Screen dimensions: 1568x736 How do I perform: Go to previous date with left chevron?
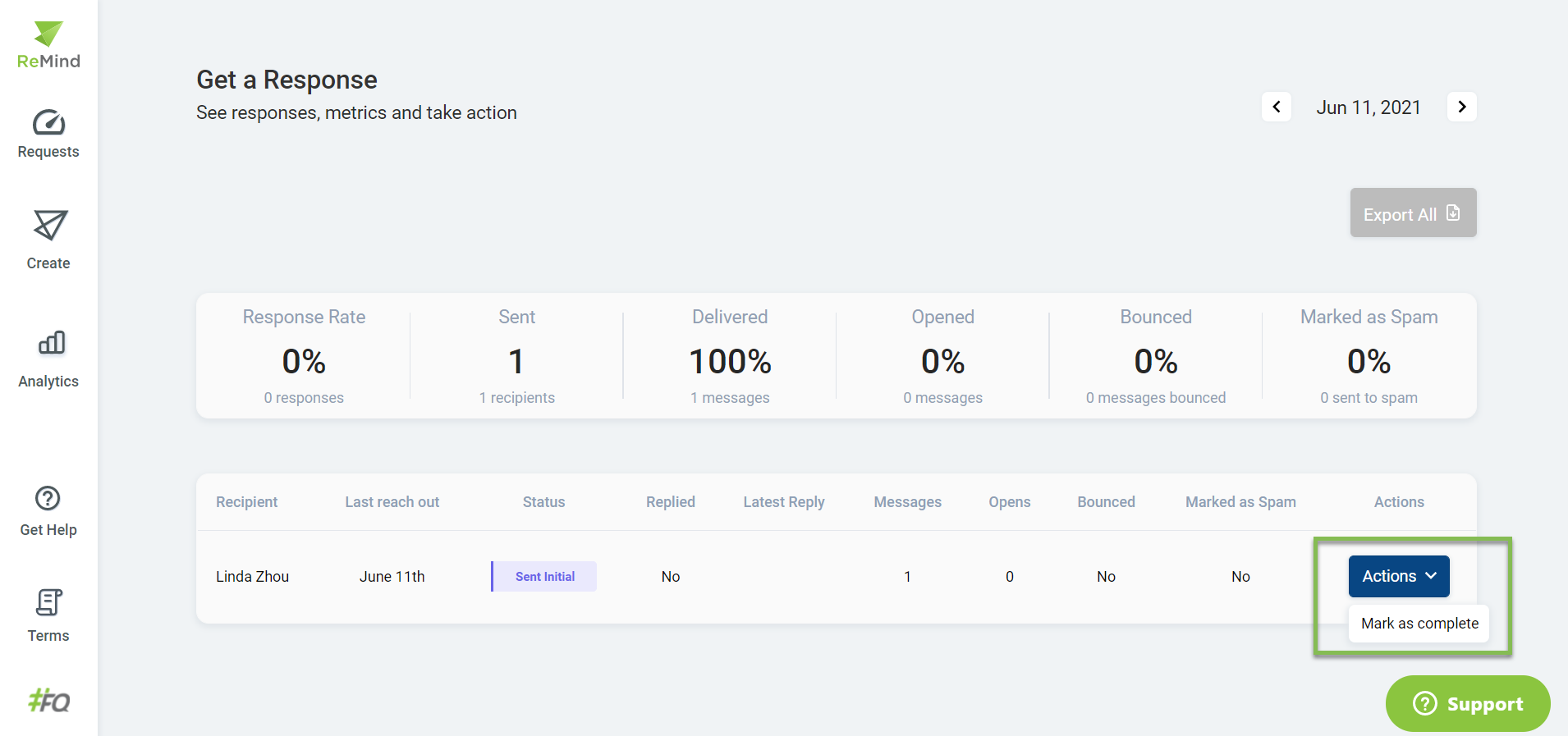click(x=1277, y=107)
